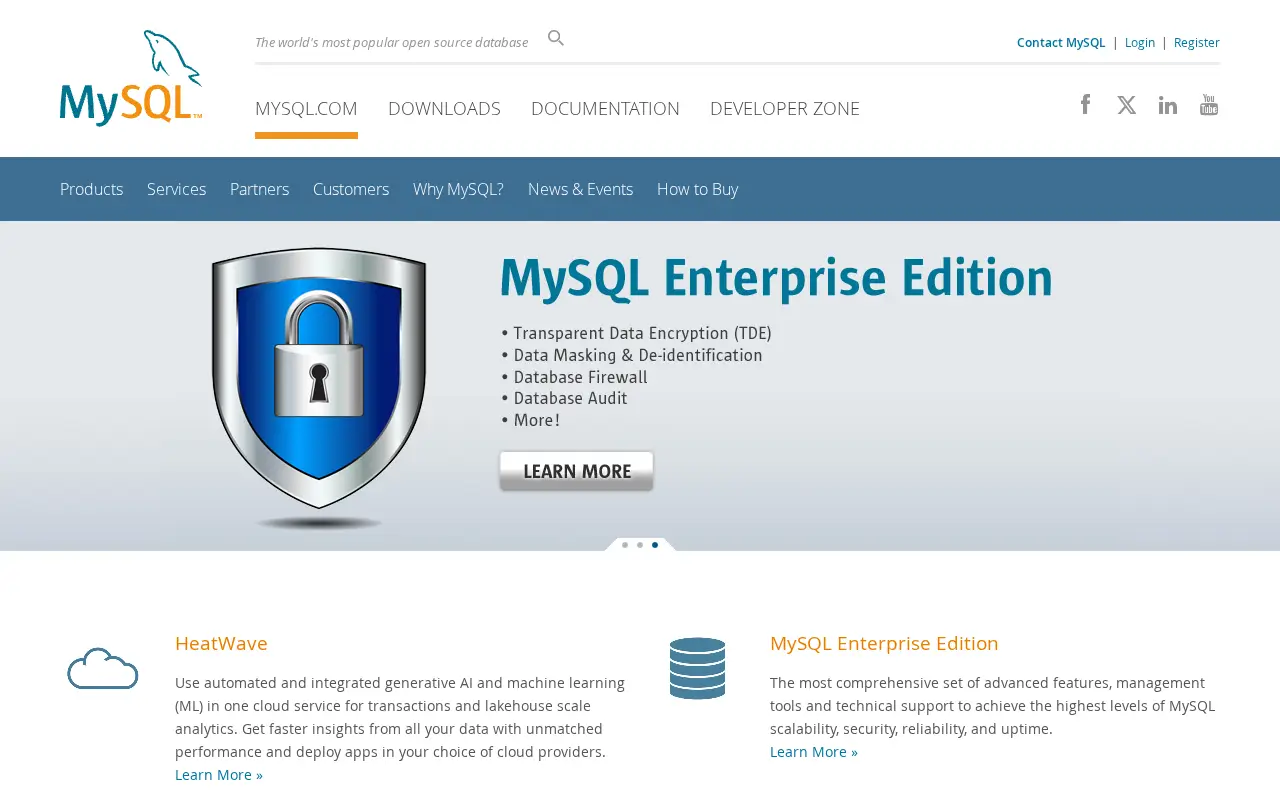This screenshot has width=1280, height=800.
Task: Click the MySQL Enterprise Edition banner title
Action: click(x=776, y=279)
